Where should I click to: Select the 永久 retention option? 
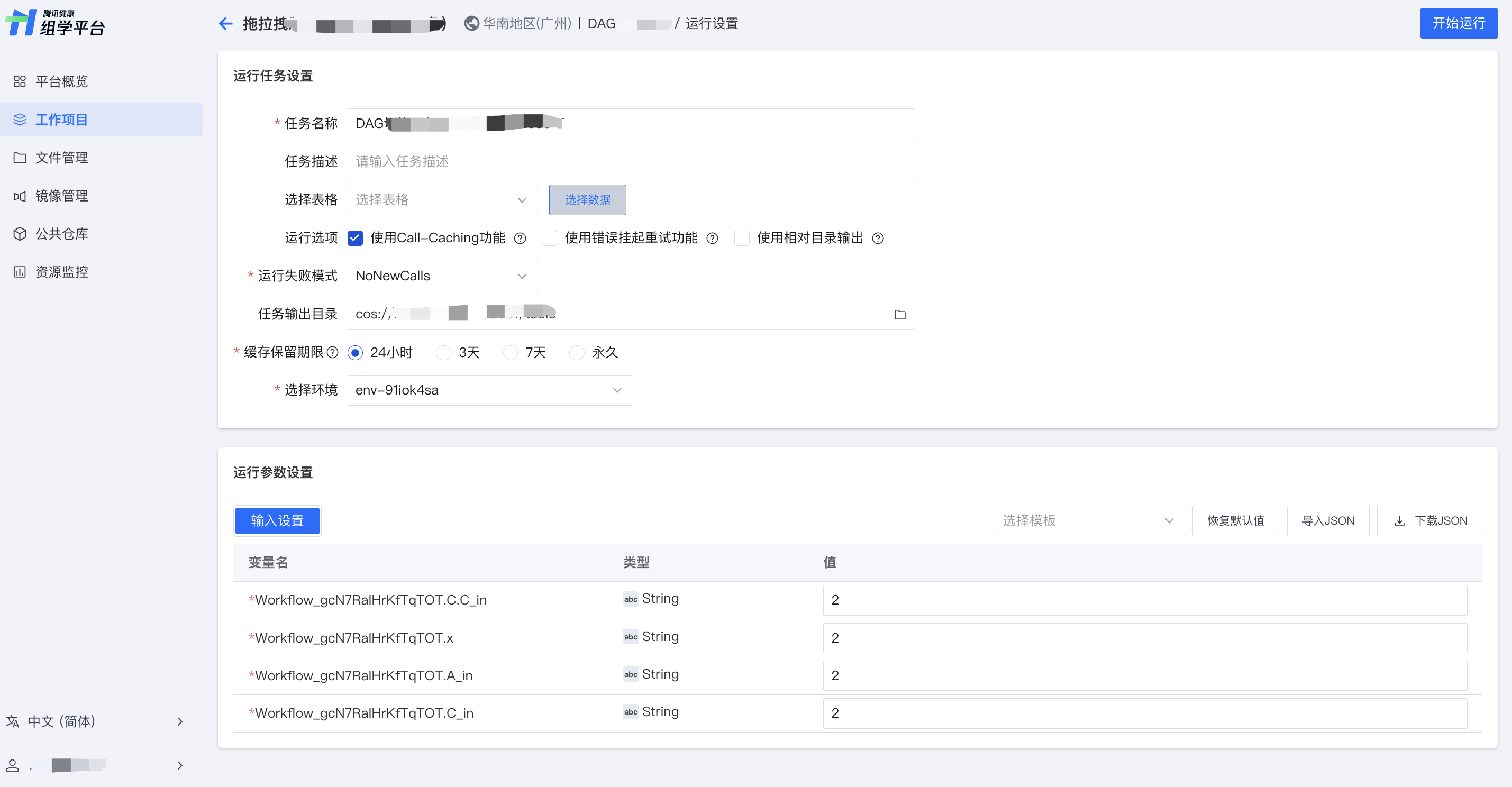[577, 353]
